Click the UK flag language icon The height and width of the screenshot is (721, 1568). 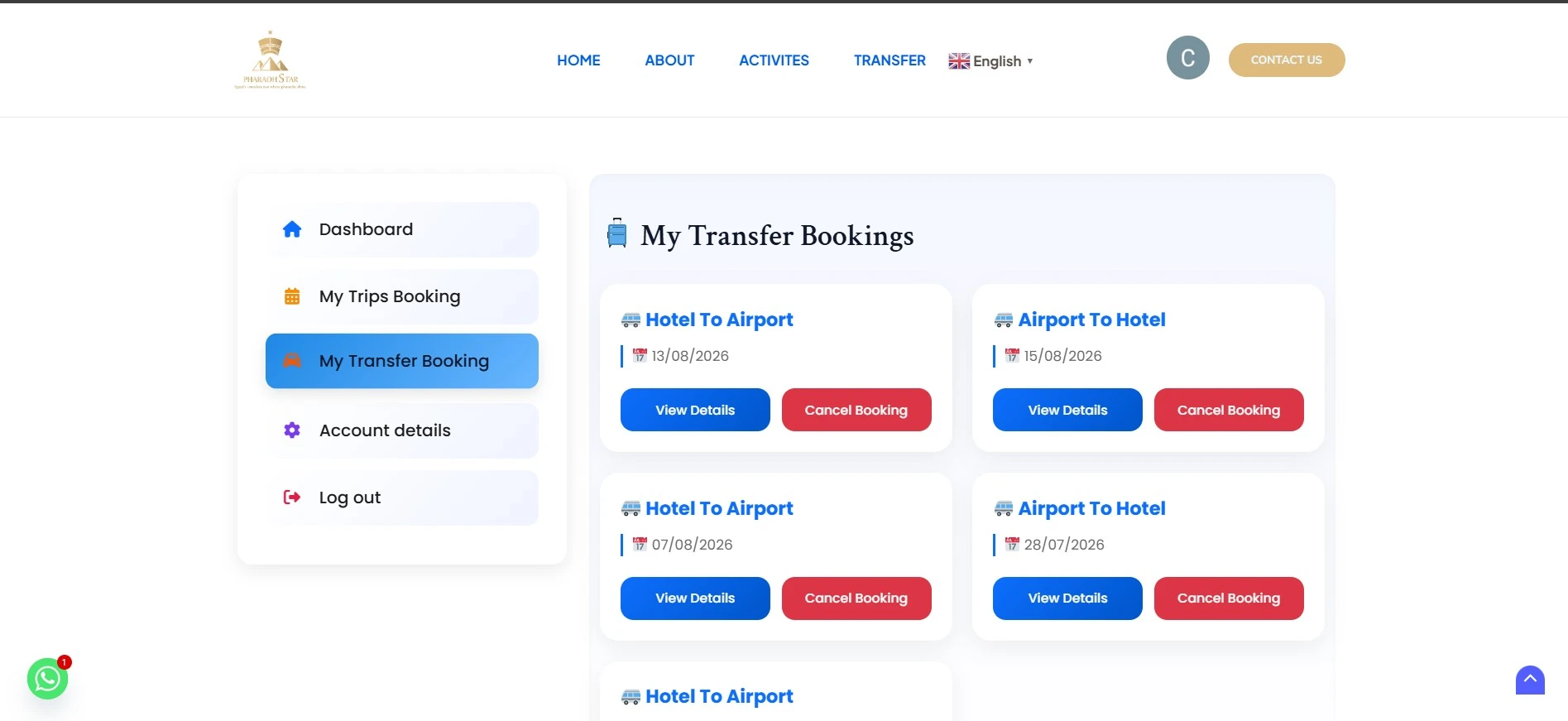coord(959,61)
